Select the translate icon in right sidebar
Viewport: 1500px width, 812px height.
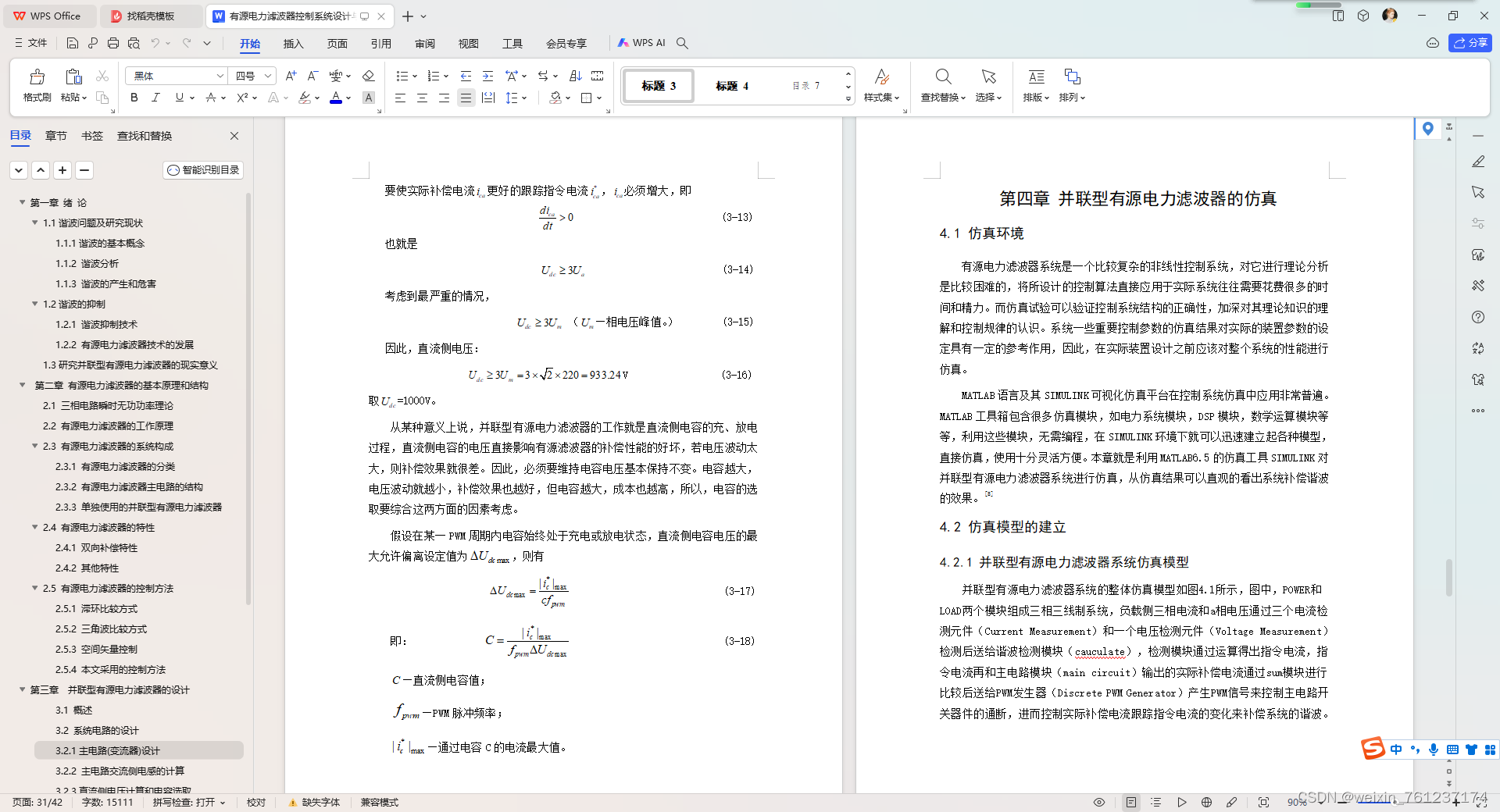(x=1478, y=349)
